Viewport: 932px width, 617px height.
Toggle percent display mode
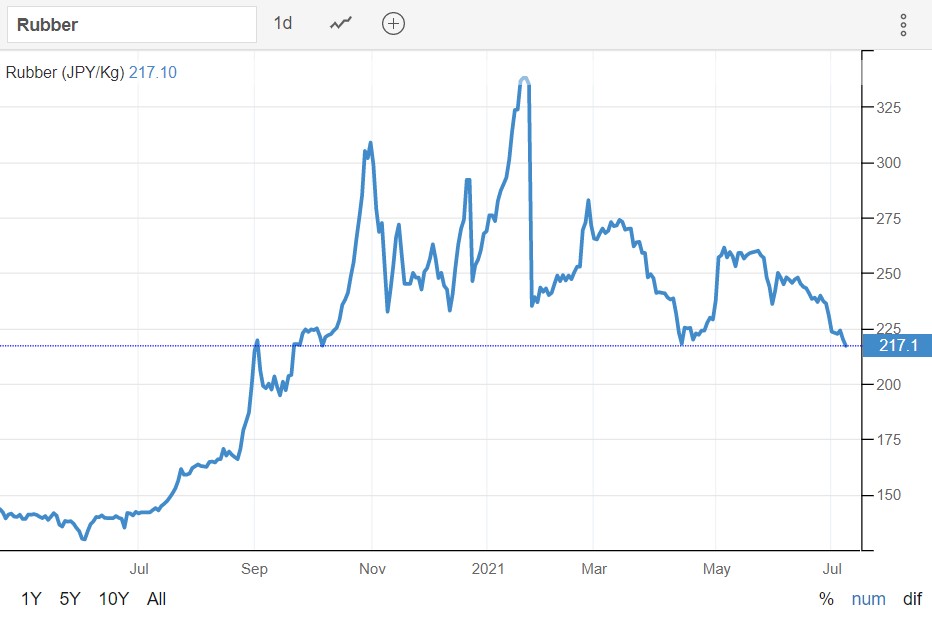point(826,599)
